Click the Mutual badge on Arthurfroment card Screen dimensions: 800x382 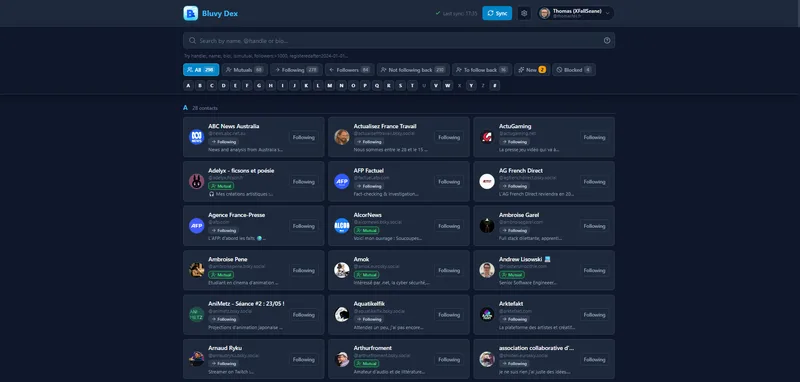pos(366,364)
